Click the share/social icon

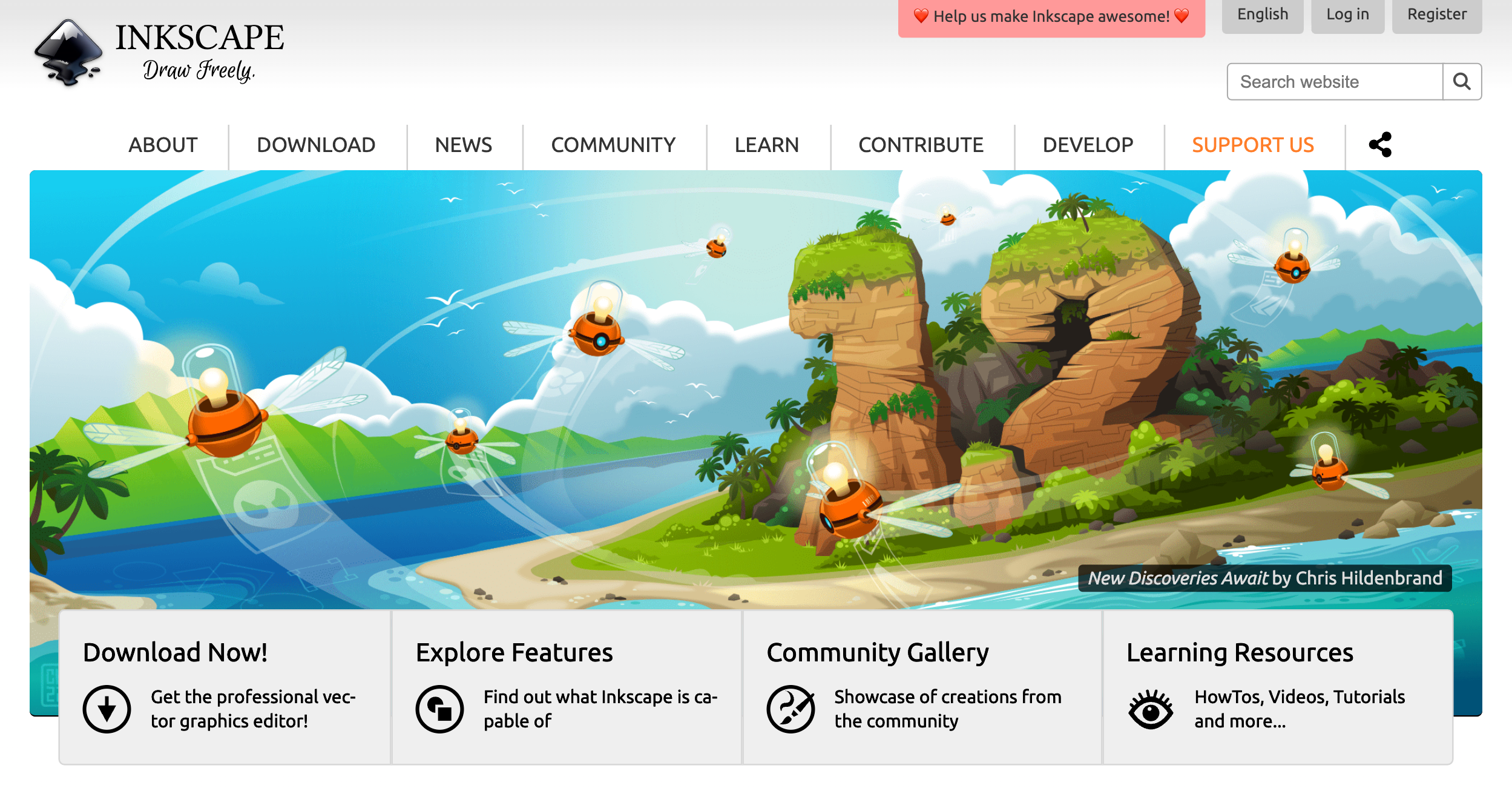click(x=1381, y=144)
